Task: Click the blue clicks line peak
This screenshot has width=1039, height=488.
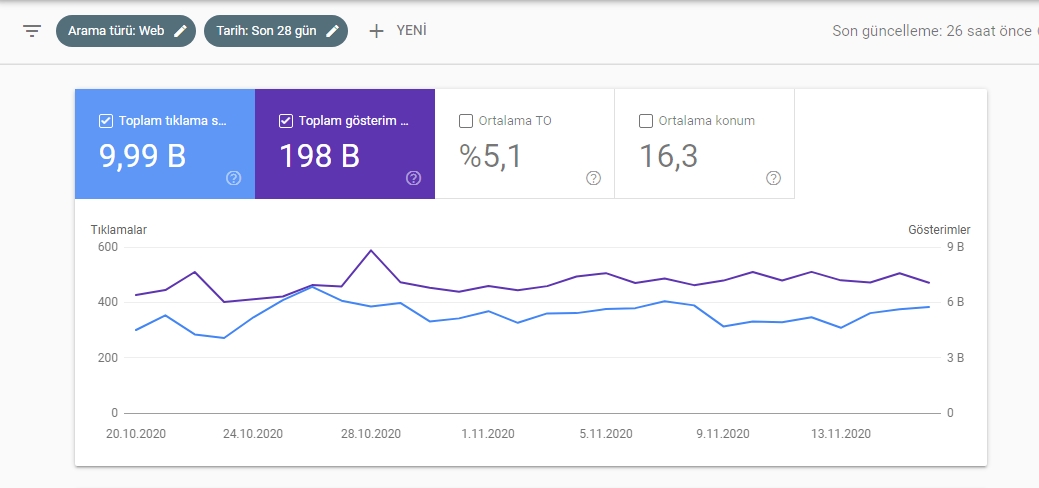Action: point(312,286)
